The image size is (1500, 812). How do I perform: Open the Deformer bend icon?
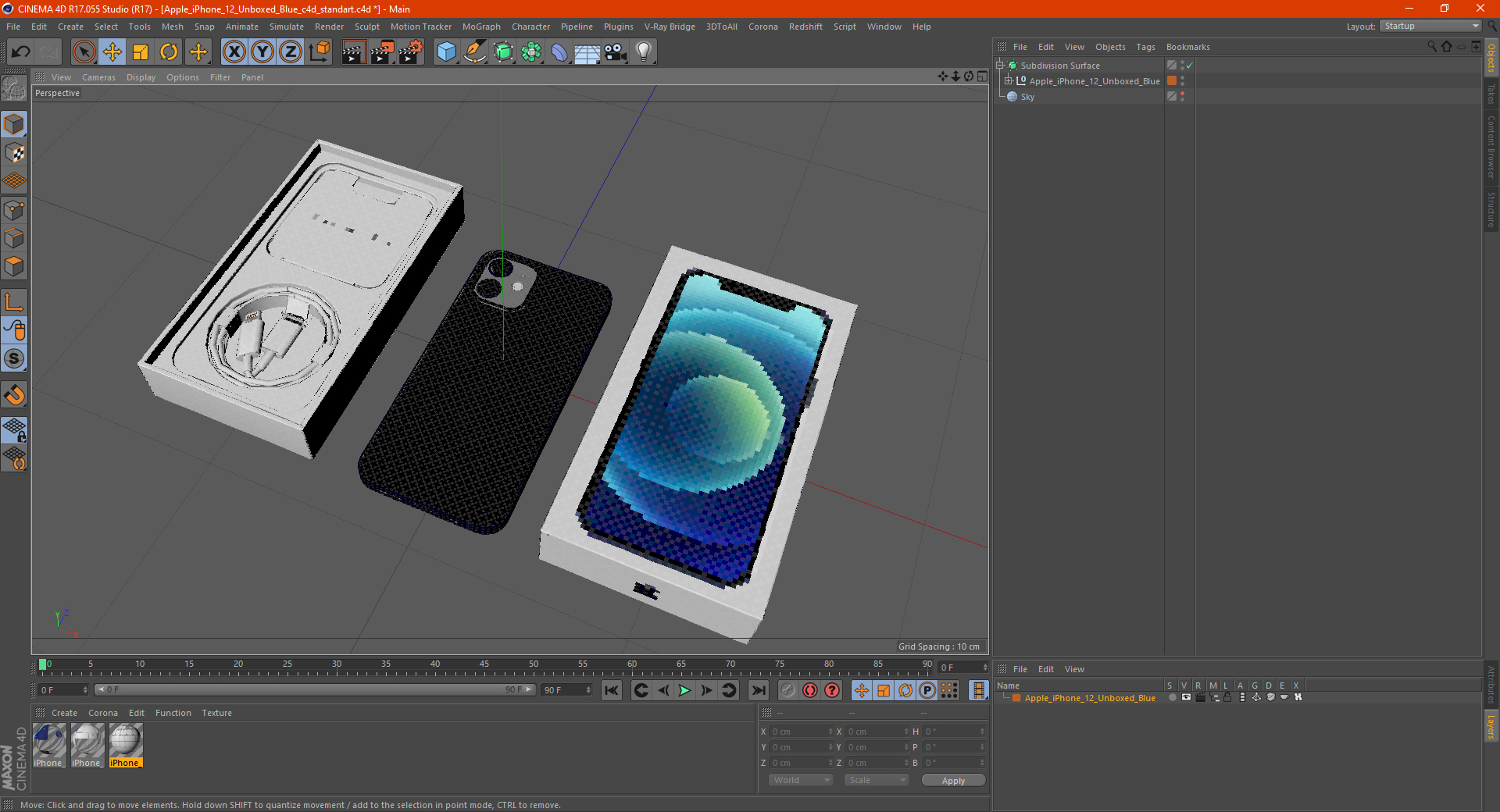tap(559, 52)
